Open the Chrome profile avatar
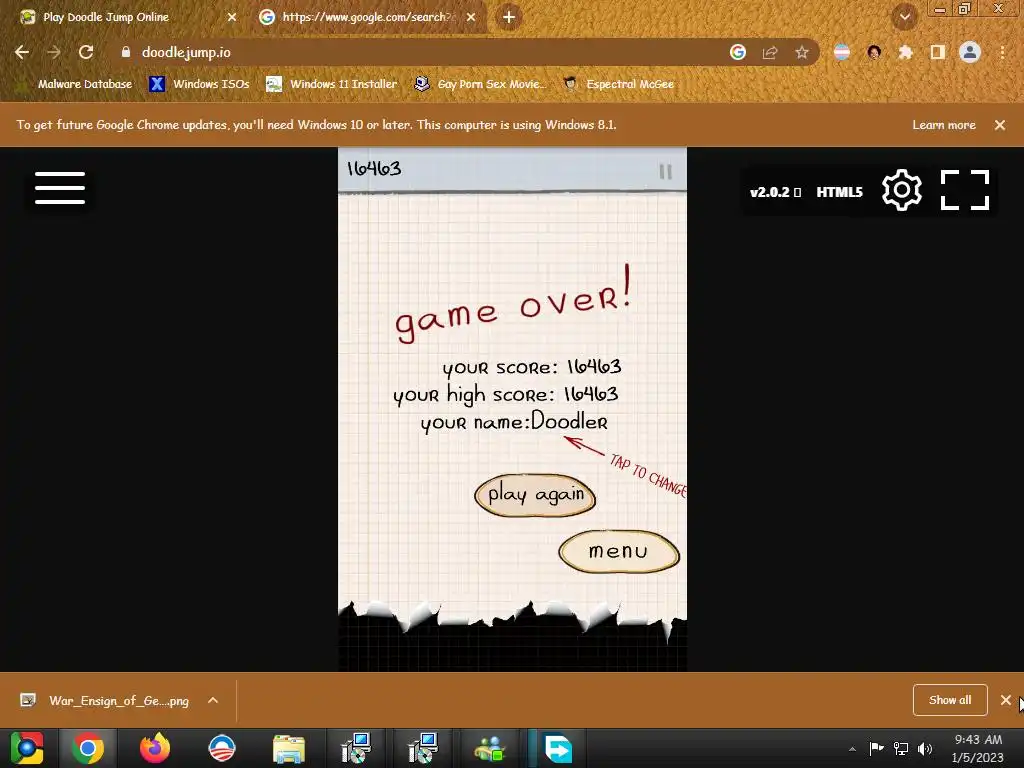Viewport: 1024px width, 768px height. click(970, 52)
